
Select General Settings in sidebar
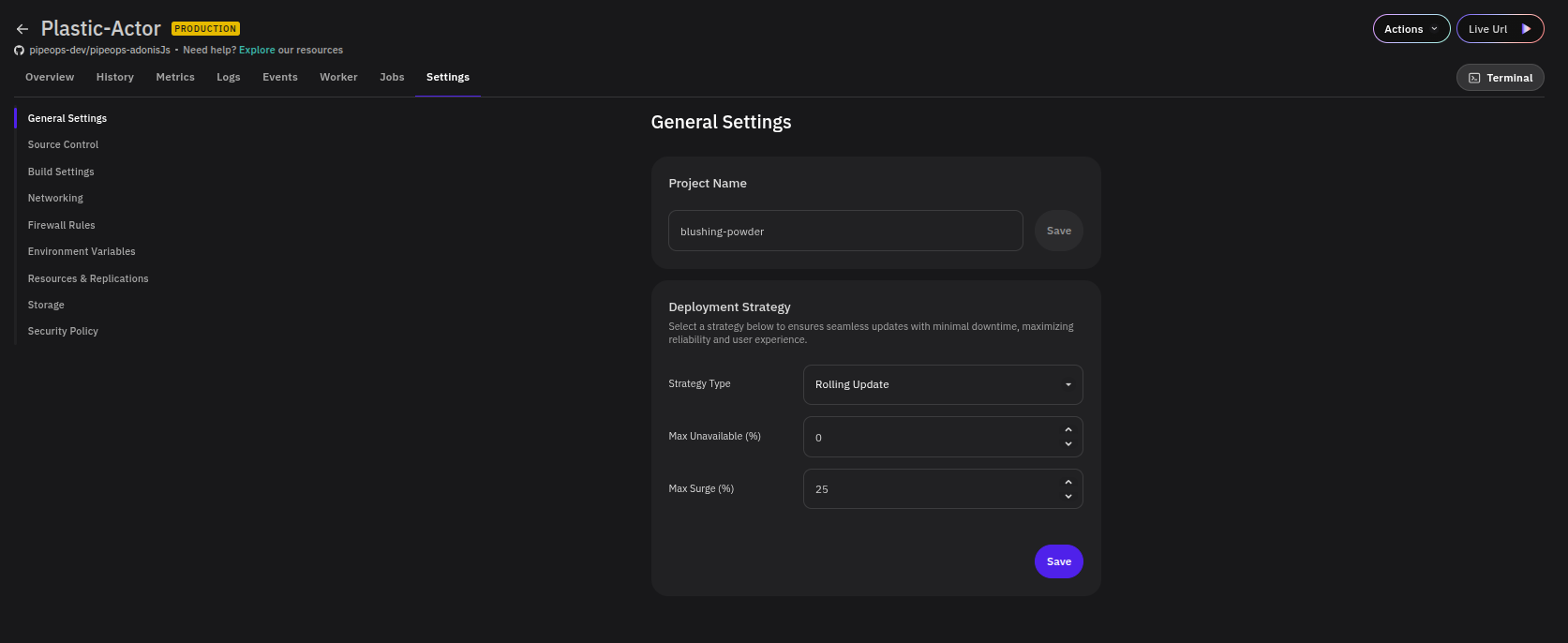(x=67, y=118)
